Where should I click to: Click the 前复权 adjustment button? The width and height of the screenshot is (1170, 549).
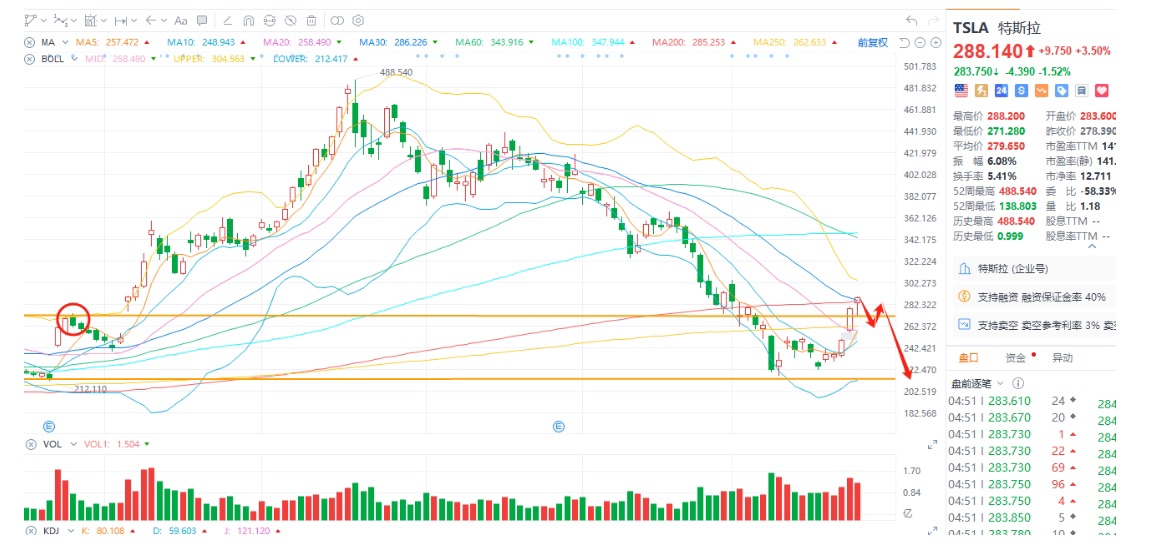pos(872,43)
